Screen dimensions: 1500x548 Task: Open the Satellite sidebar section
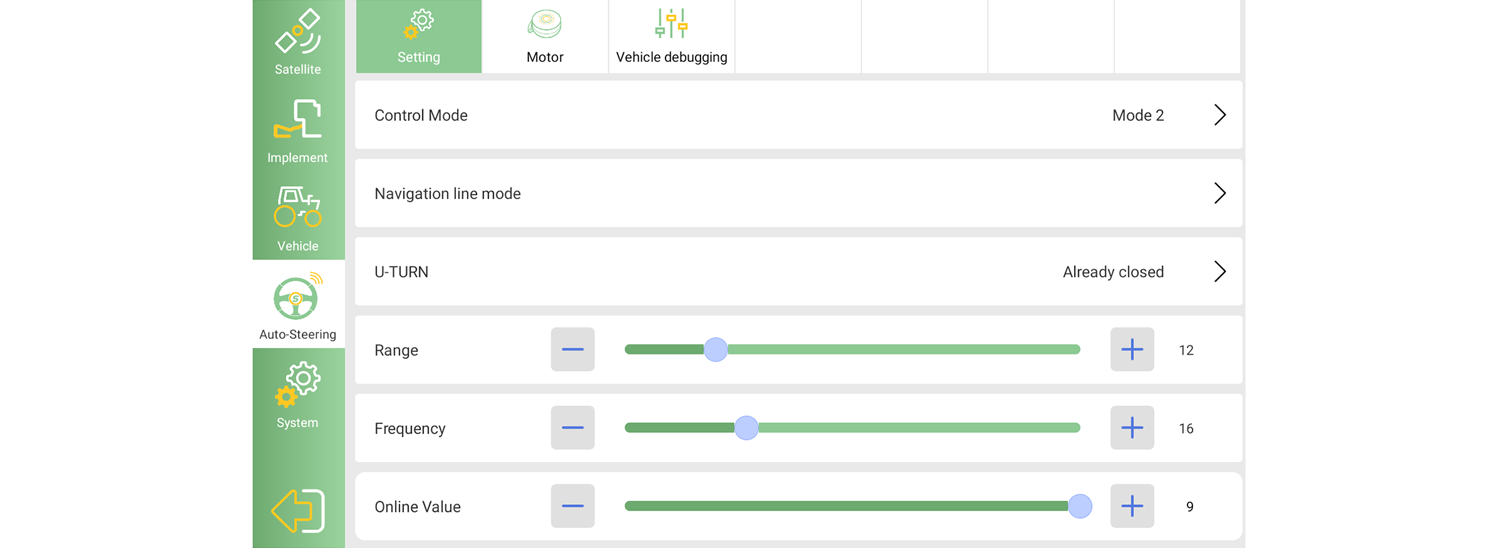point(298,42)
